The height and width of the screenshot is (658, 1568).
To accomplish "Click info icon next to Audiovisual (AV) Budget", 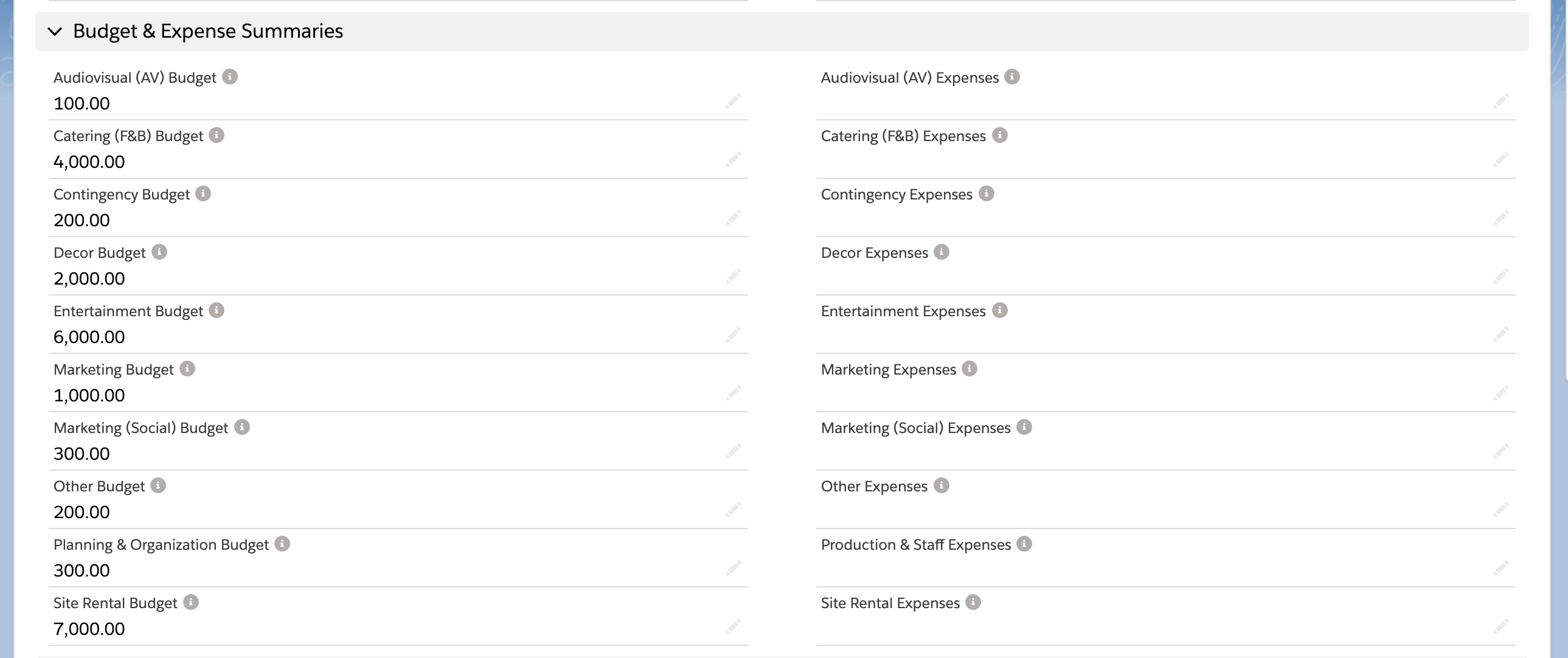I will point(229,77).
